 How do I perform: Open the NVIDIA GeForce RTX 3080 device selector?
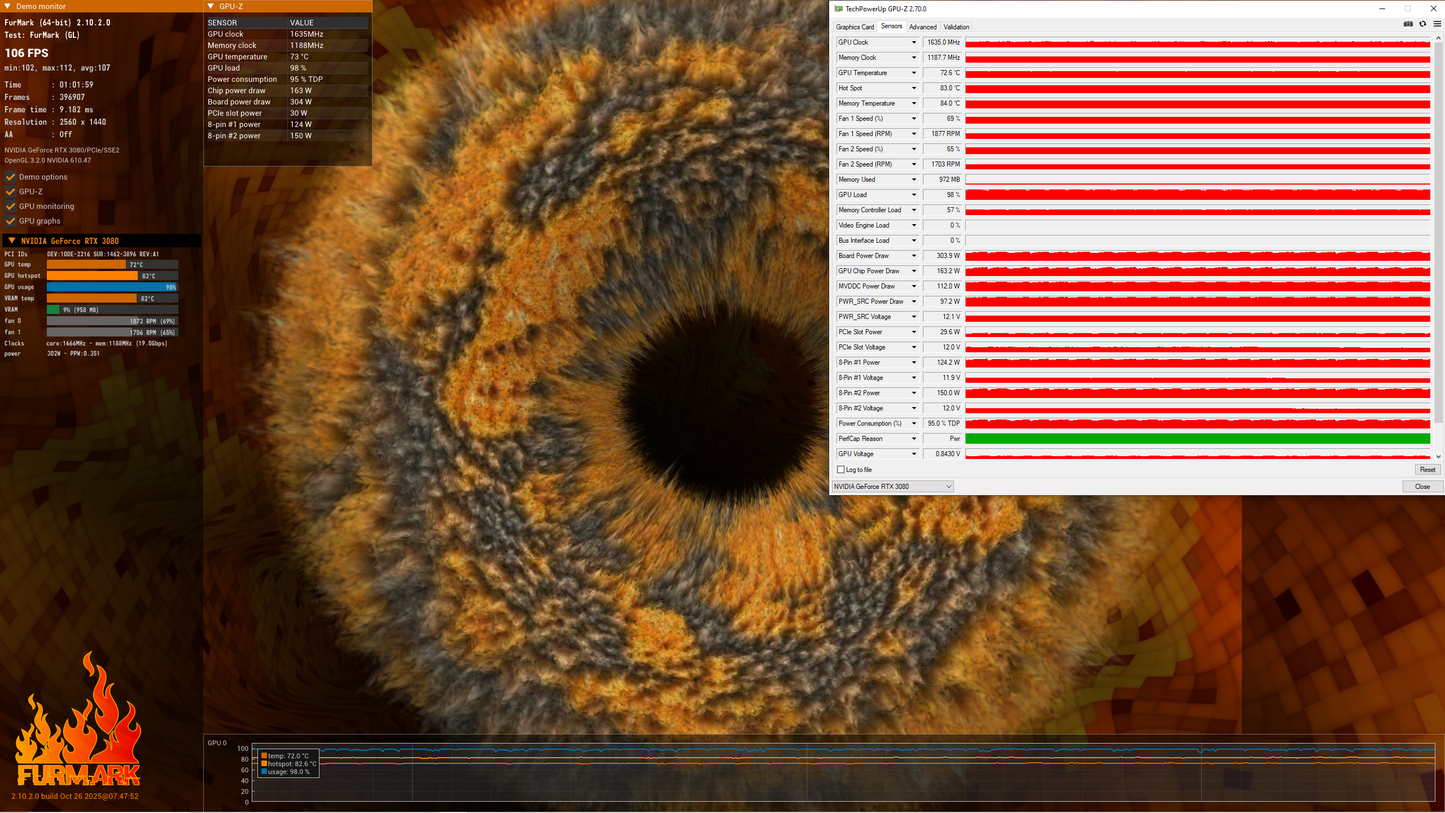(x=893, y=487)
